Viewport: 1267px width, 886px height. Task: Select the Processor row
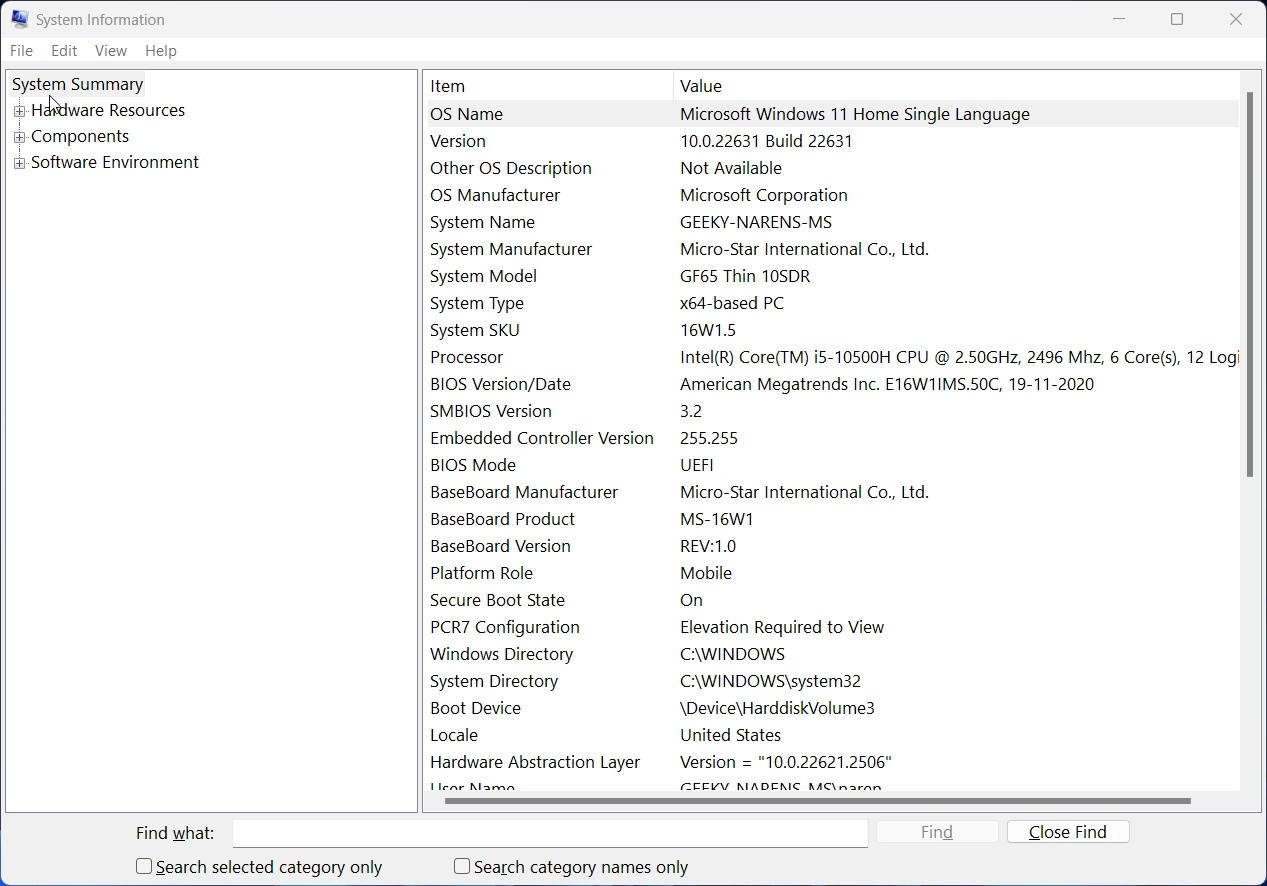point(833,357)
